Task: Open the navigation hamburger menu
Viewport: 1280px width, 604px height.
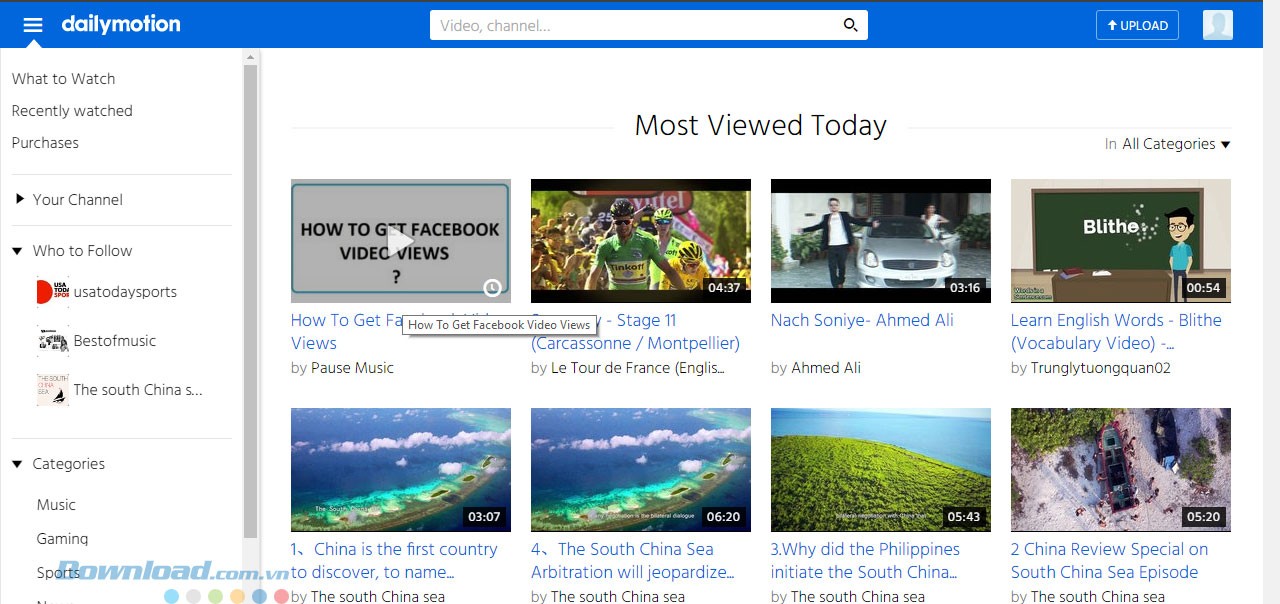Action: pyautogui.click(x=33, y=24)
